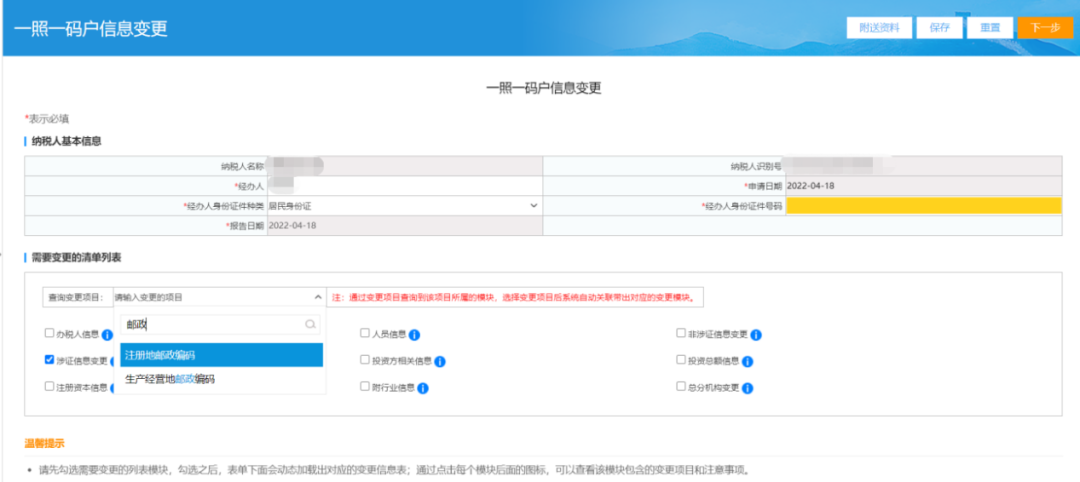Open info icon beside 非涉证信息变更

pyautogui.click(x=756, y=335)
